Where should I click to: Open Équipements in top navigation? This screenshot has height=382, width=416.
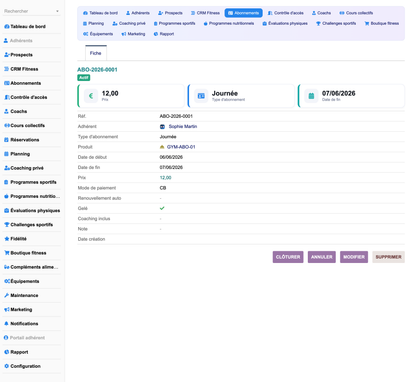pyautogui.click(x=98, y=34)
